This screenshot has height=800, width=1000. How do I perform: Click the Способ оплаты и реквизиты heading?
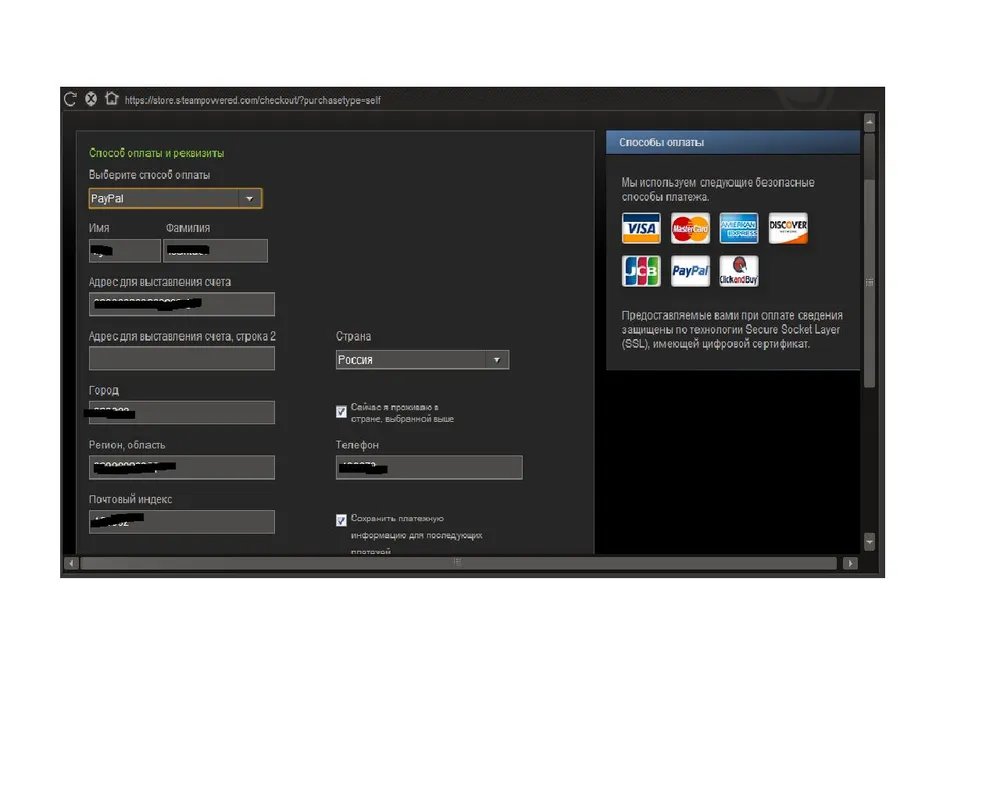coord(156,153)
